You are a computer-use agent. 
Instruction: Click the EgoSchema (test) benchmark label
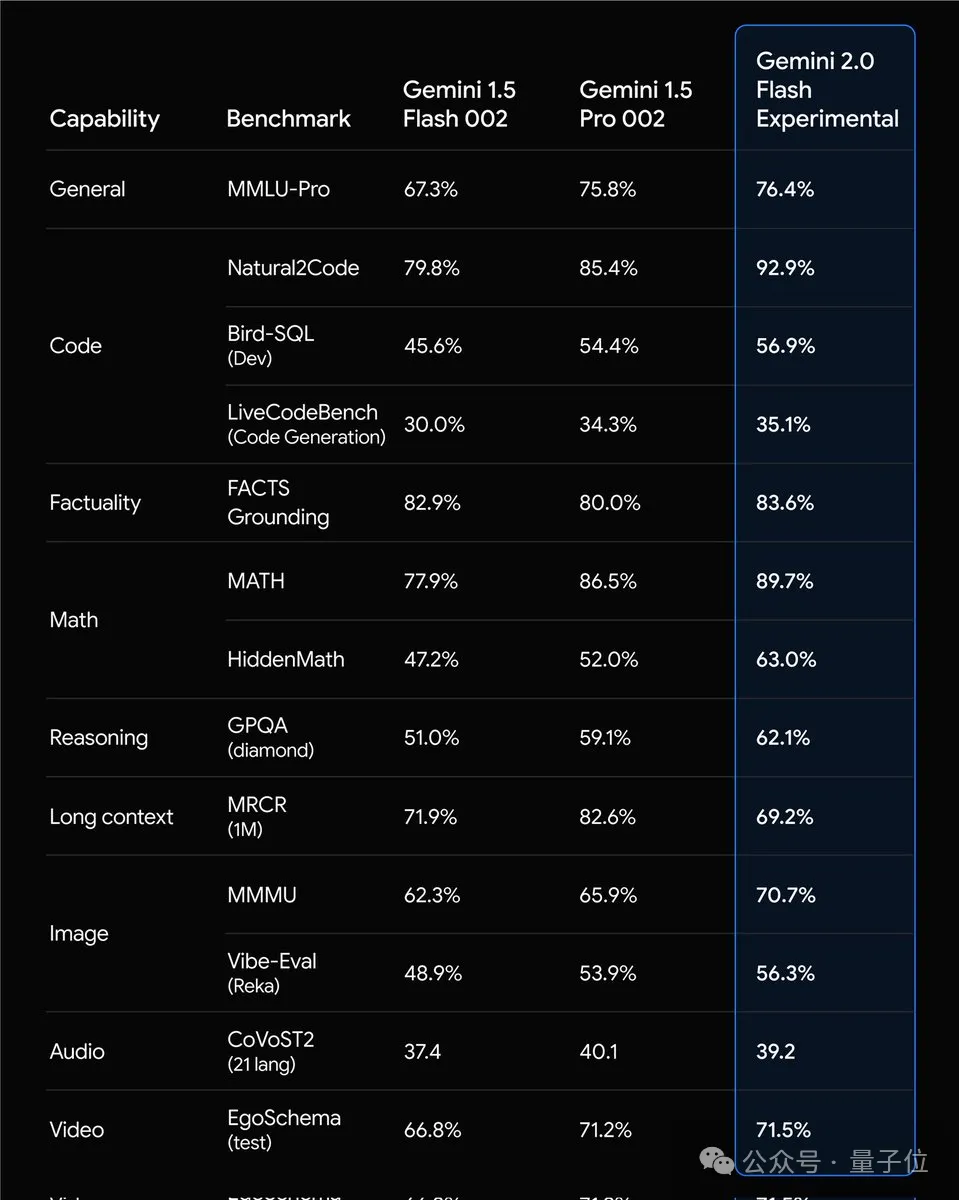[283, 1129]
